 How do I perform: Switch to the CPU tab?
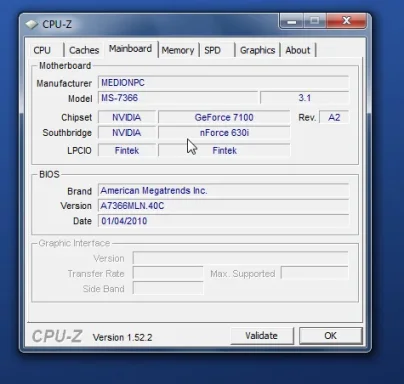(42, 50)
